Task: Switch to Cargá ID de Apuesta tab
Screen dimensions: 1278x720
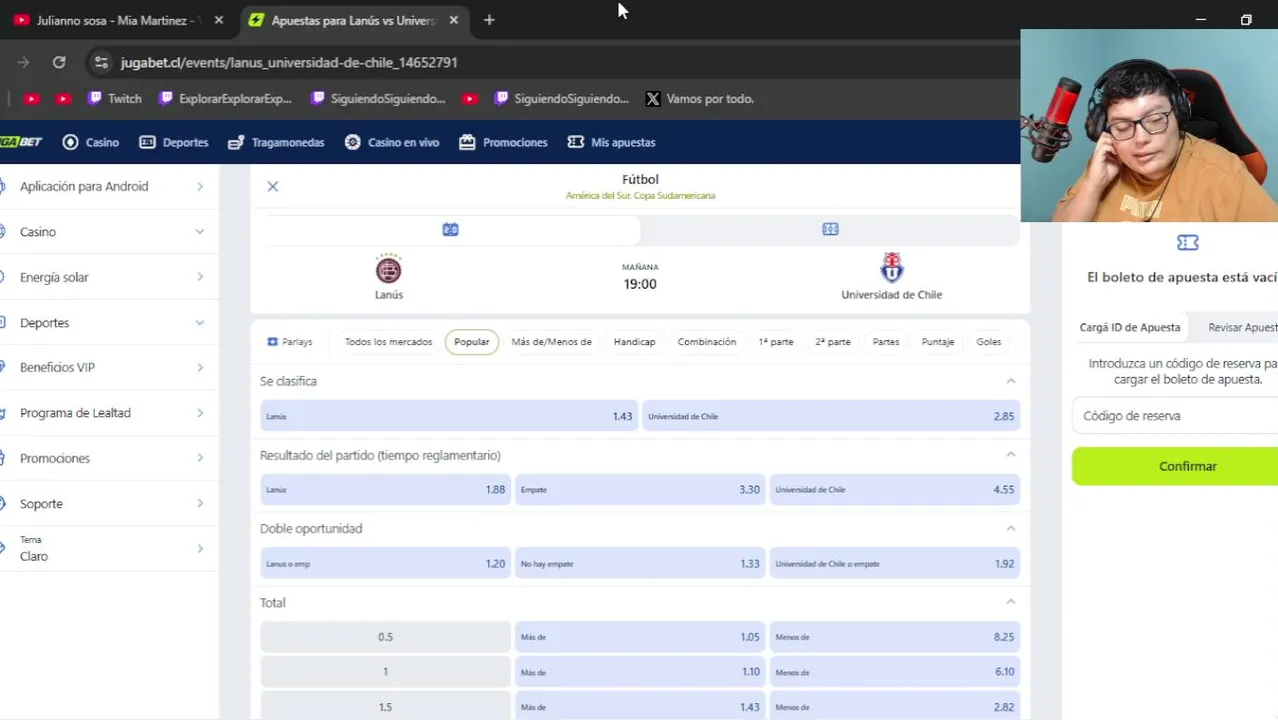Action: [1130, 327]
